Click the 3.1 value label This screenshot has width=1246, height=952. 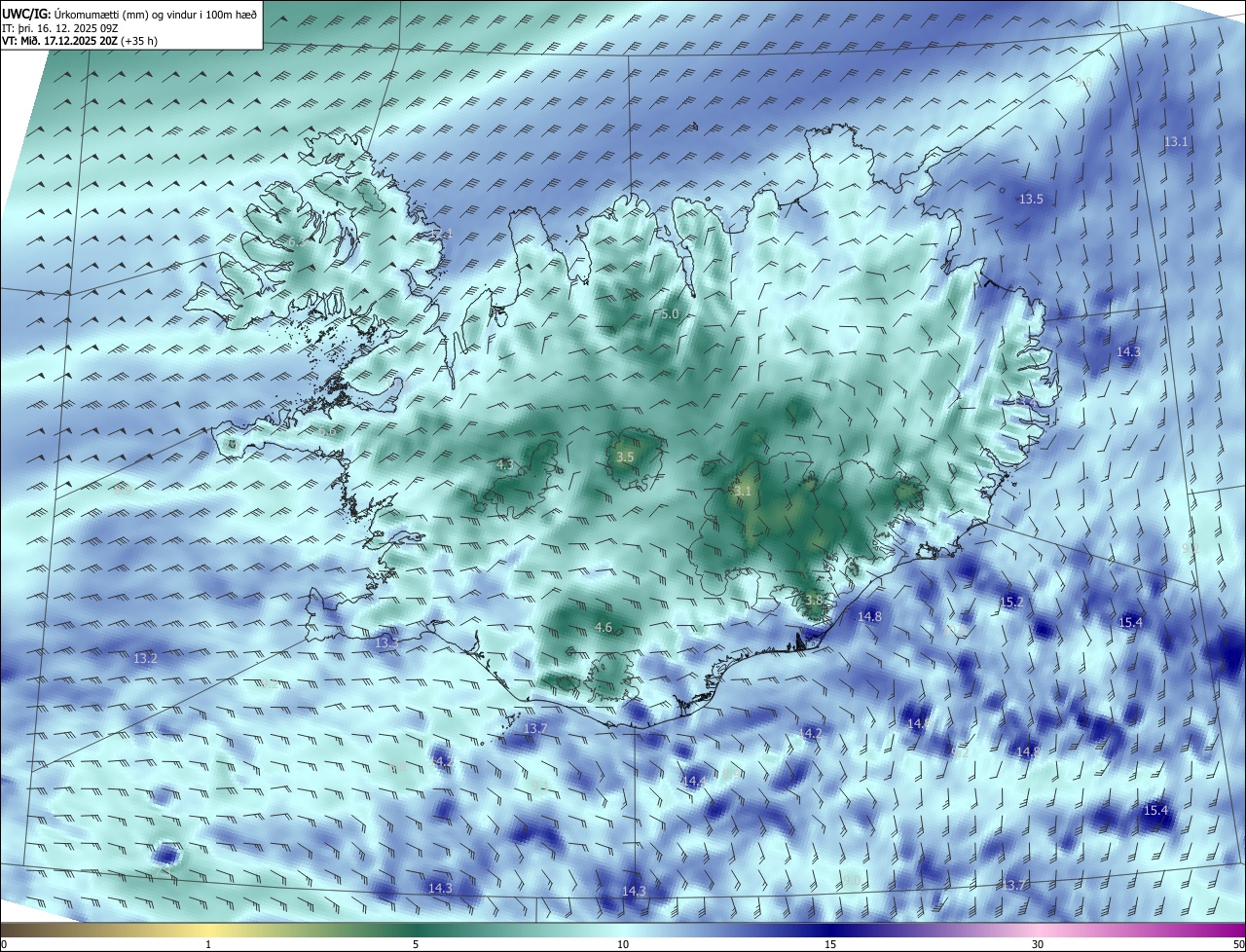743,492
